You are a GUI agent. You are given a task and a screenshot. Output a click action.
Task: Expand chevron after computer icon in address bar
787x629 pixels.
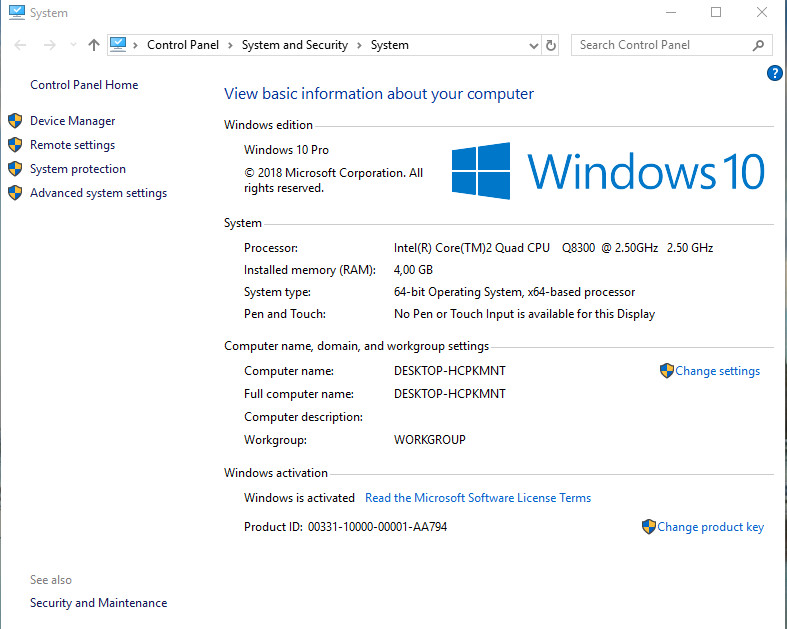pyautogui.click(x=135, y=46)
